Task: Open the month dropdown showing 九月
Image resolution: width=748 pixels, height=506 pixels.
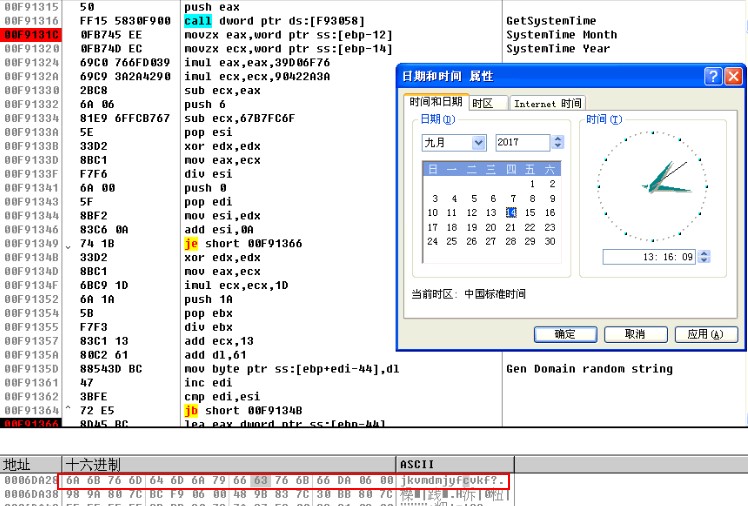Action: [478, 143]
